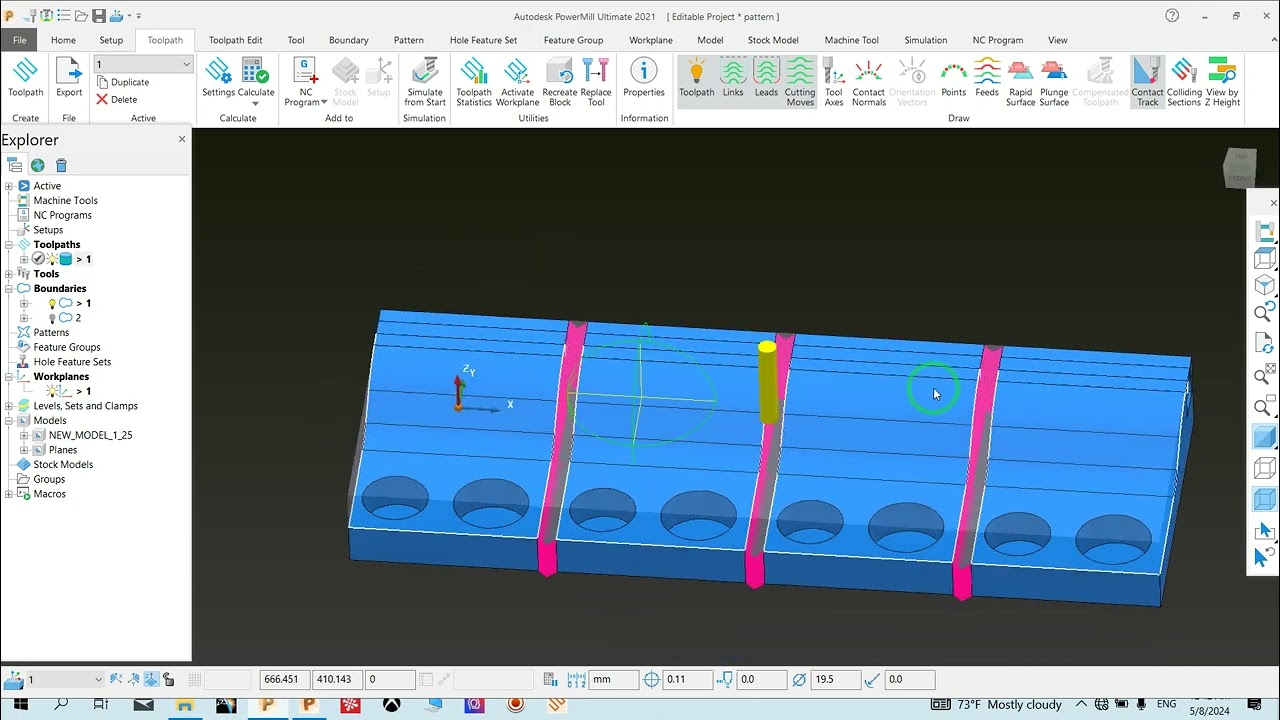Click the Rapid Surface icon
This screenshot has width=1280, height=720.
tap(1020, 72)
